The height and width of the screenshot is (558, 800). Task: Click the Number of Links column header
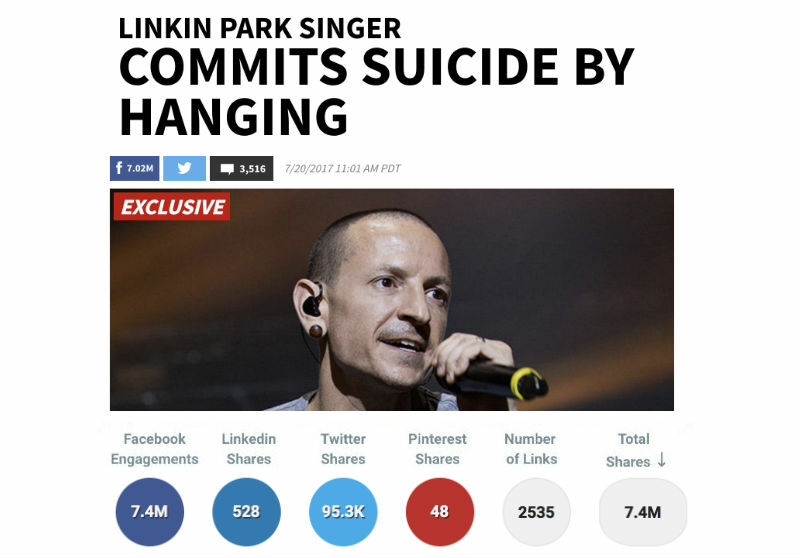click(x=531, y=449)
